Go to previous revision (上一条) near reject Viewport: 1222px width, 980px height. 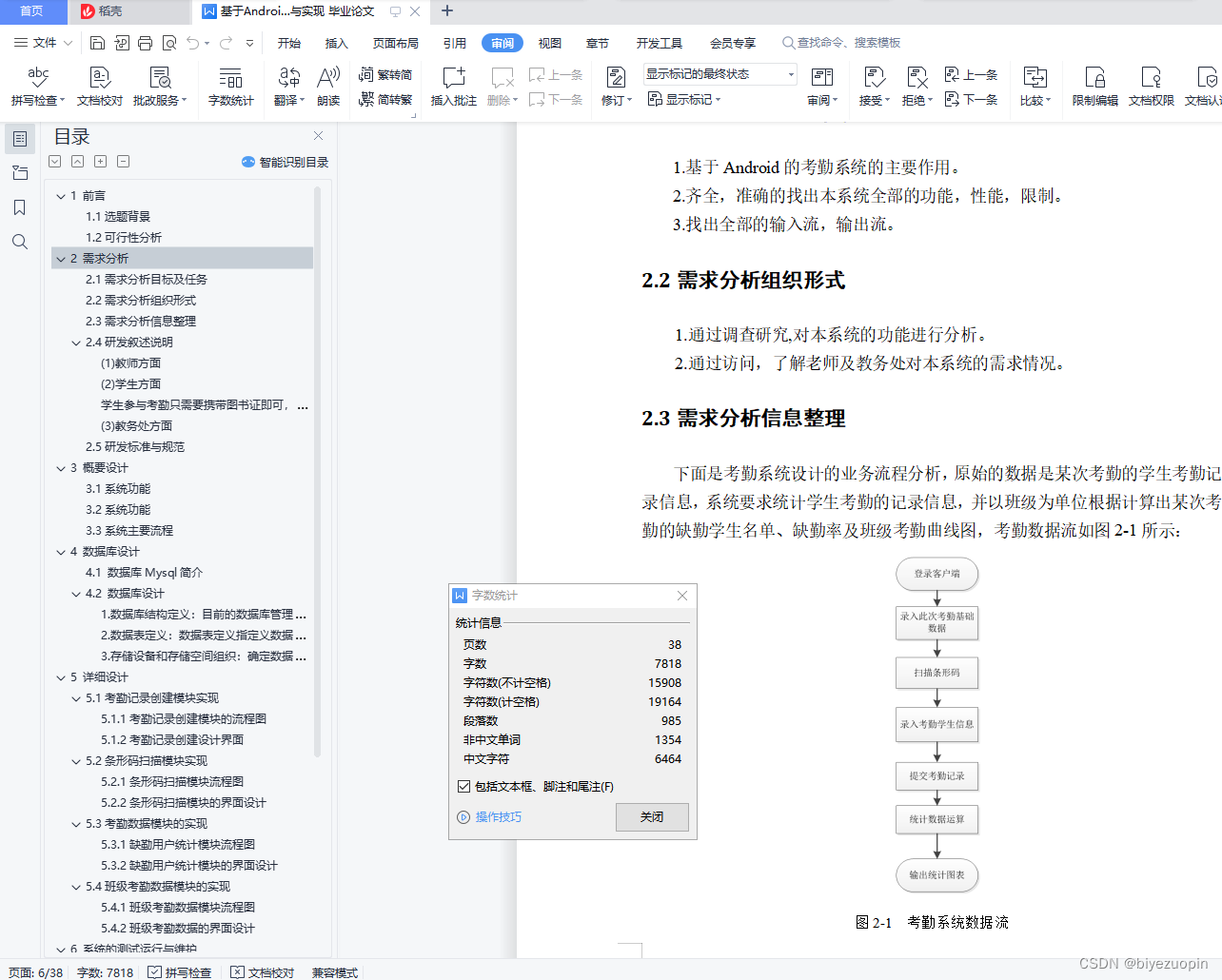(971, 74)
